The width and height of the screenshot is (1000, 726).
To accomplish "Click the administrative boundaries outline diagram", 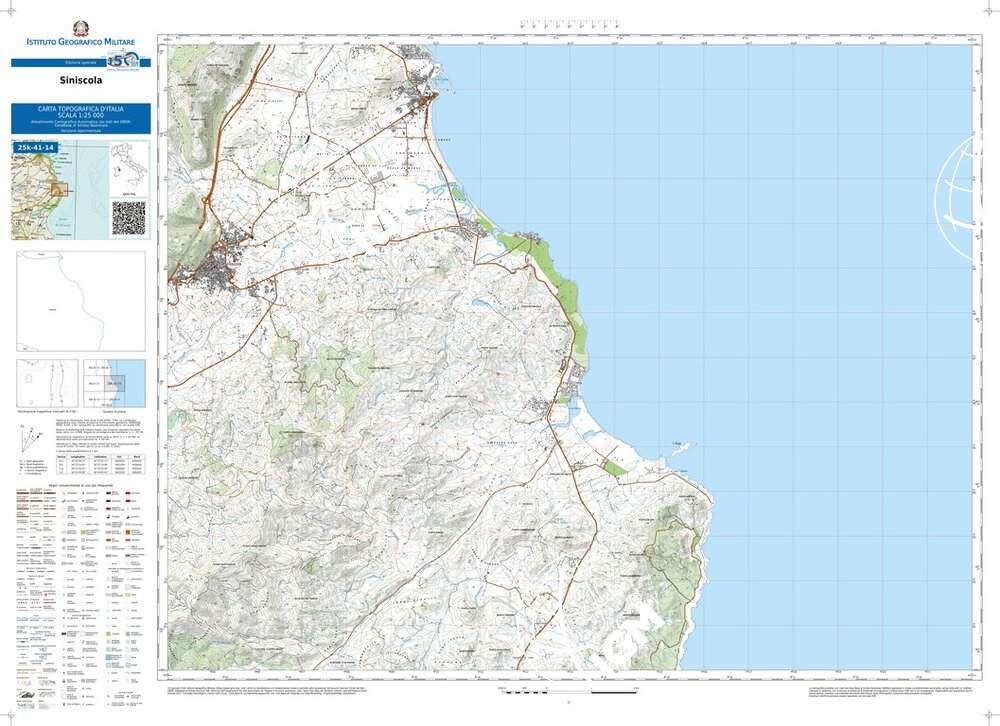I will click(x=81, y=300).
